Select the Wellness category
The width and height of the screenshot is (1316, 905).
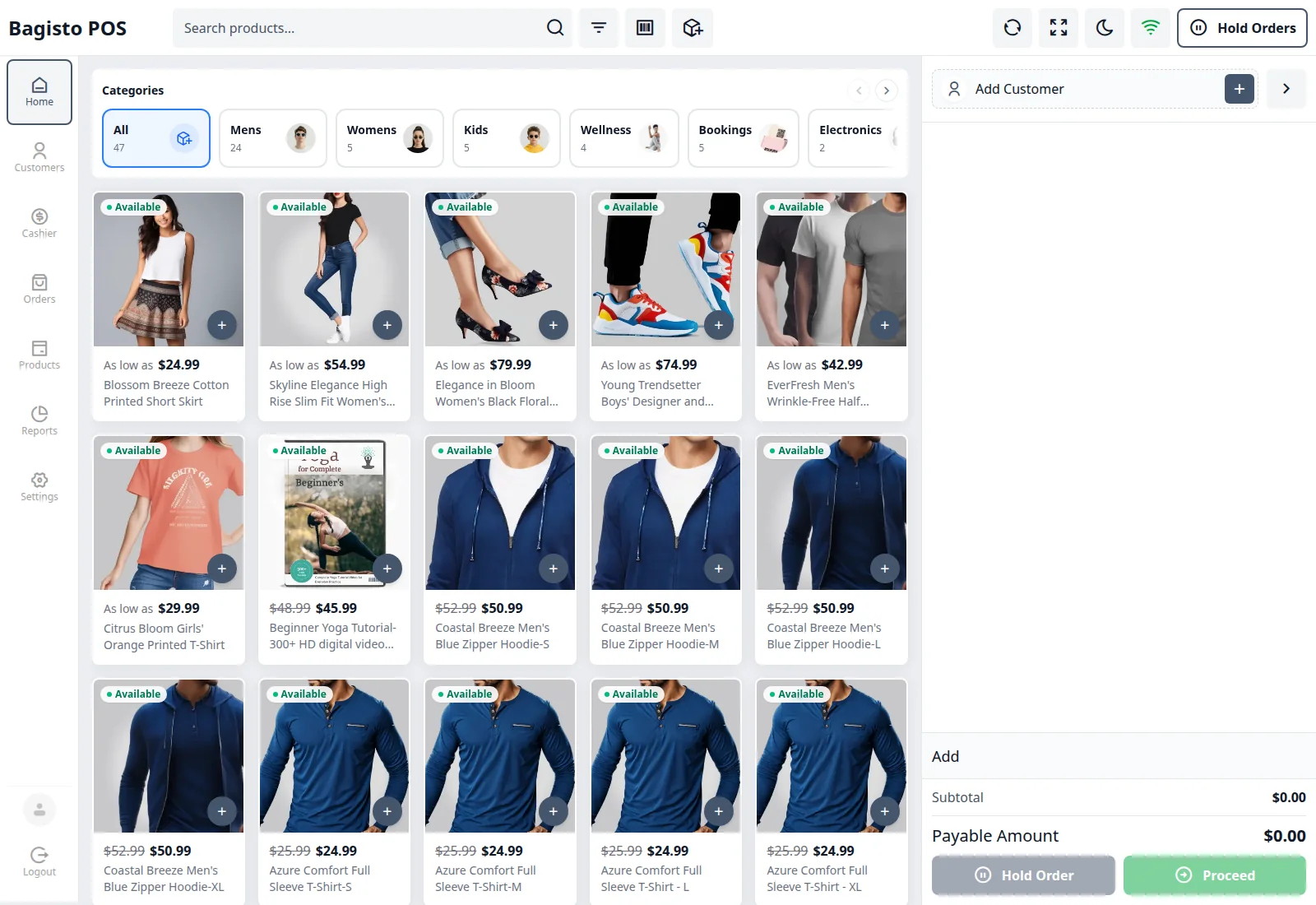pos(624,138)
